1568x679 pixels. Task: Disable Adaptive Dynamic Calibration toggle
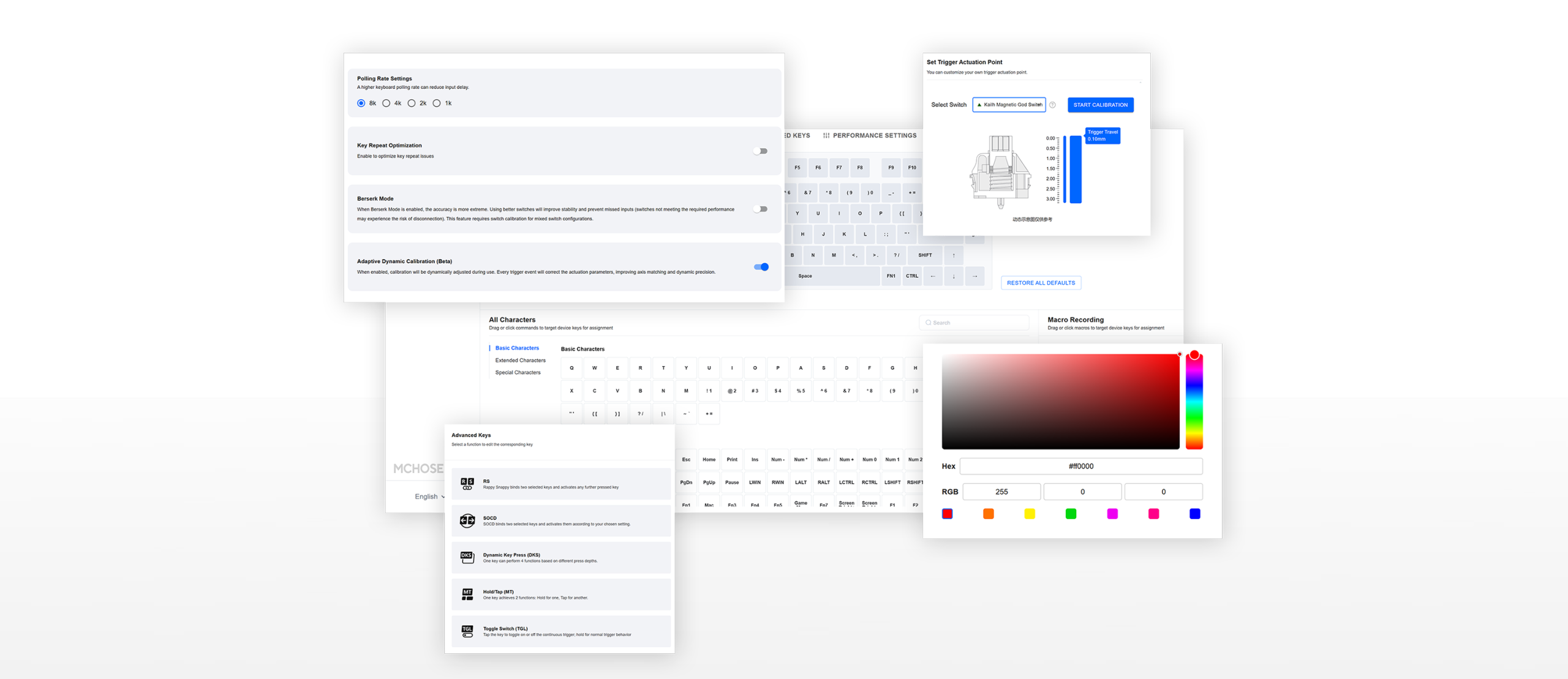pyautogui.click(x=761, y=267)
